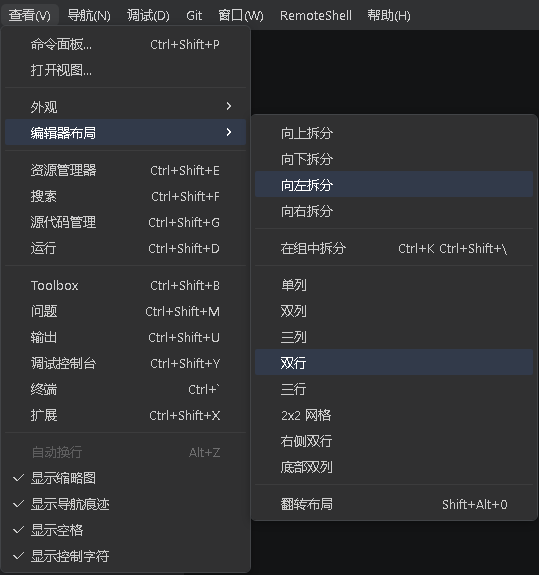The width and height of the screenshot is (539, 575).
Task: Select 向左拆分 split option
Action: point(394,184)
